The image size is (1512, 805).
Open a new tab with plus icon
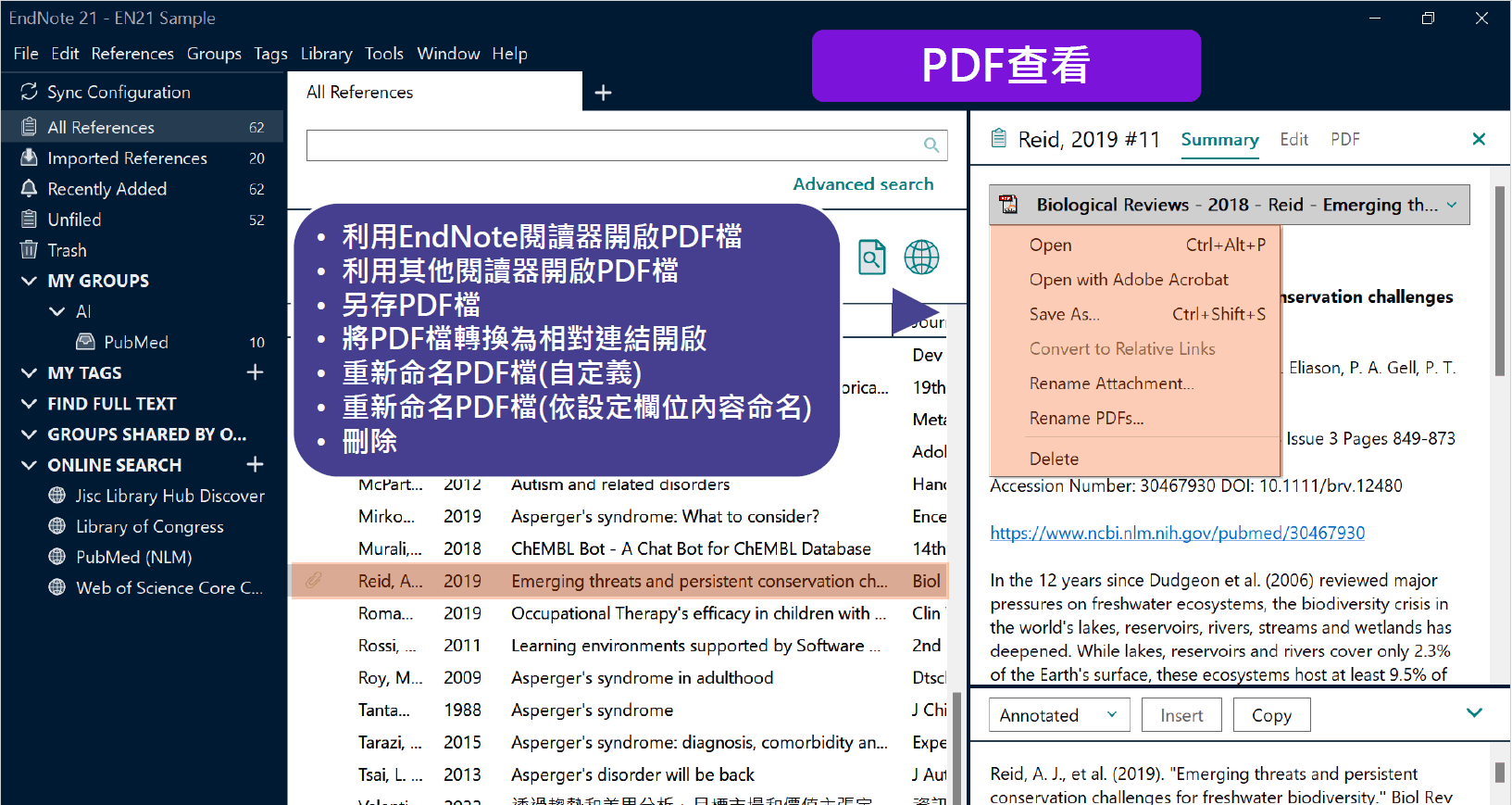point(603,93)
